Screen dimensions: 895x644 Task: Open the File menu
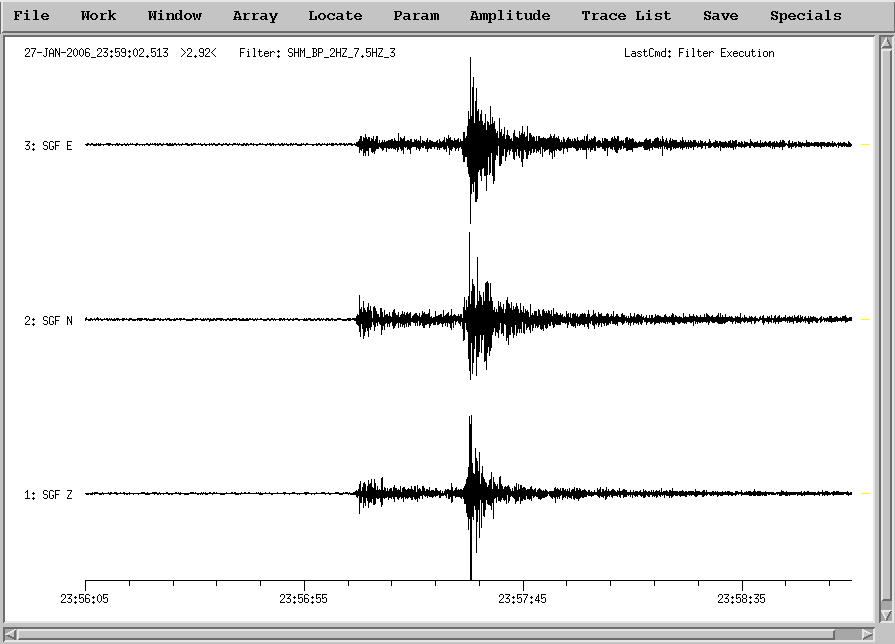(x=31, y=15)
